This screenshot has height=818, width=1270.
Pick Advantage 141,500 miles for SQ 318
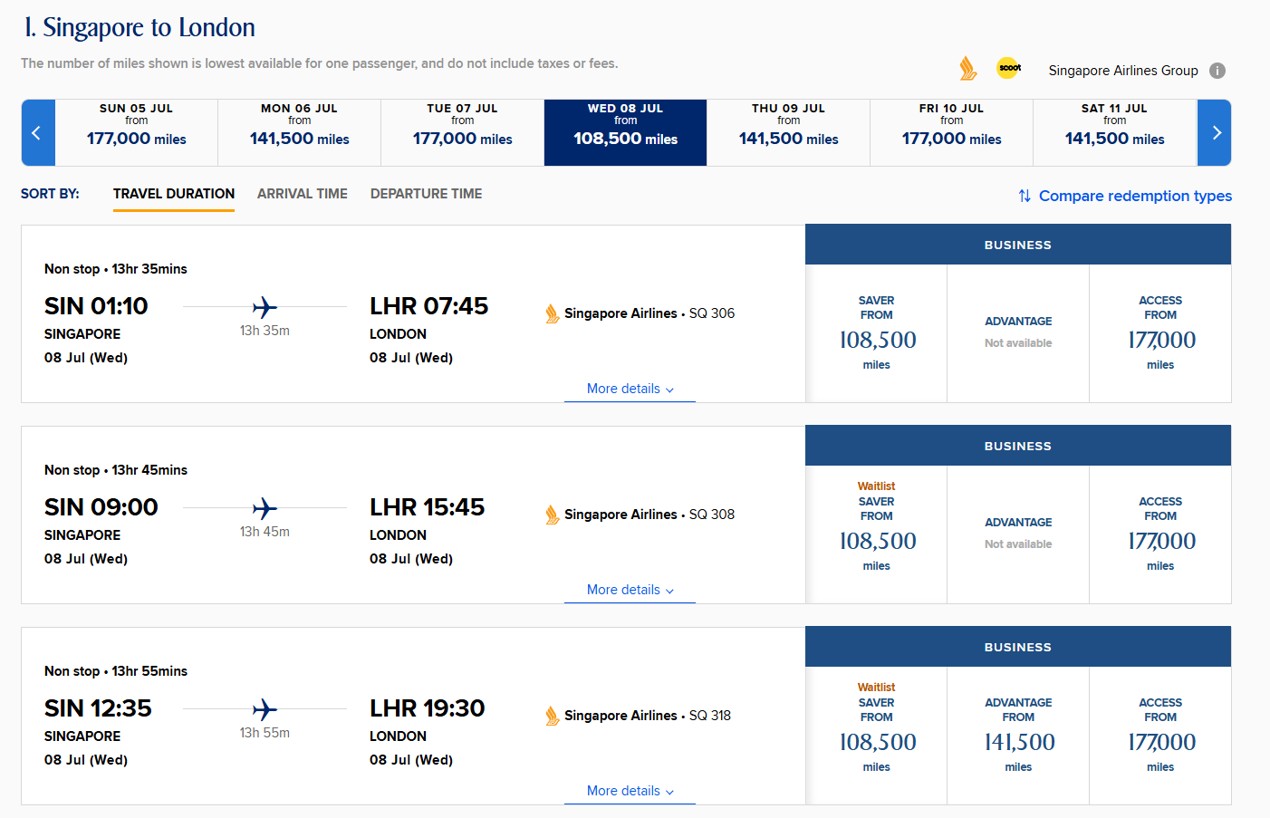pos(1018,735)
